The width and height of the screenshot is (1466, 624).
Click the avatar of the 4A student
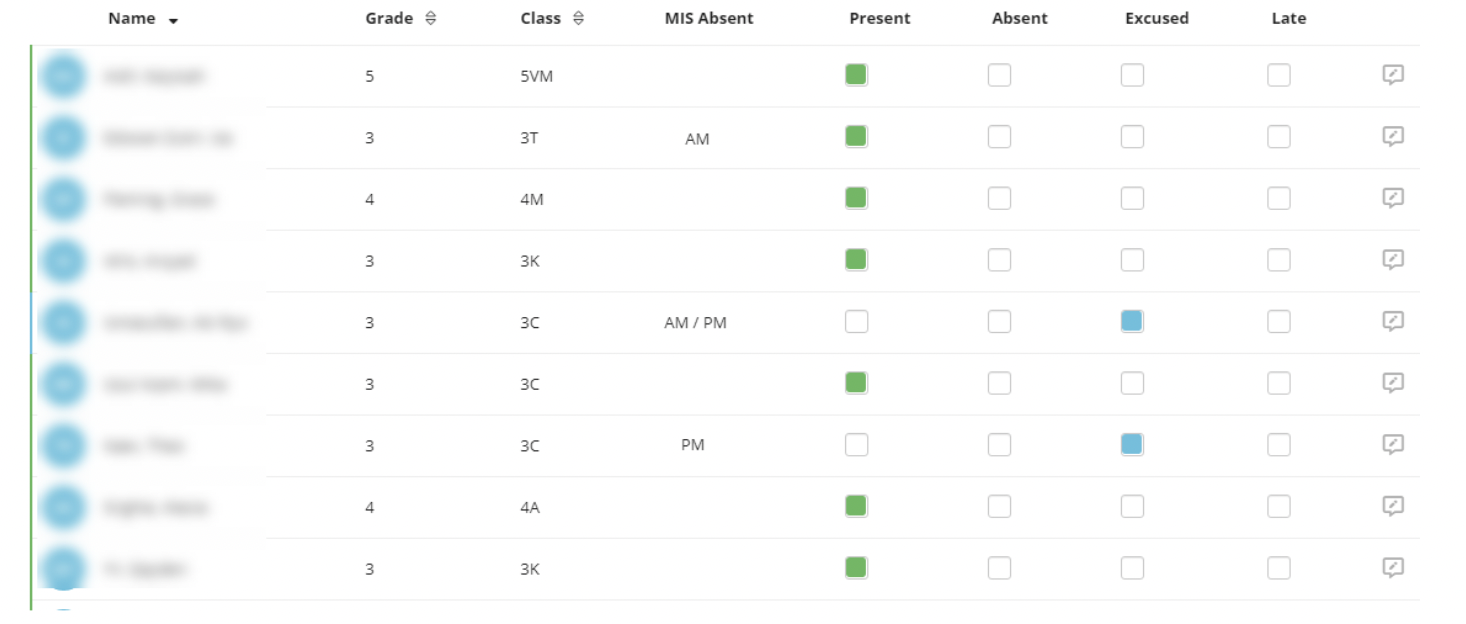(x=63, y=508)
